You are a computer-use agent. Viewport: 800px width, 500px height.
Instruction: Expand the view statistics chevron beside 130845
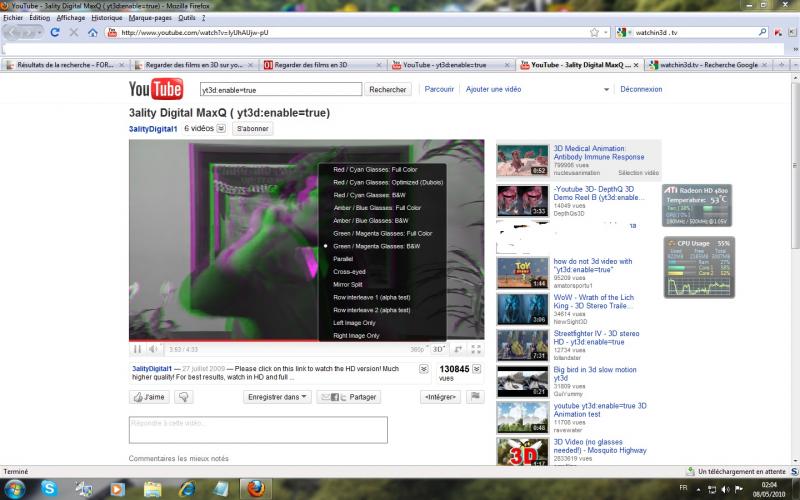[477, 369]
